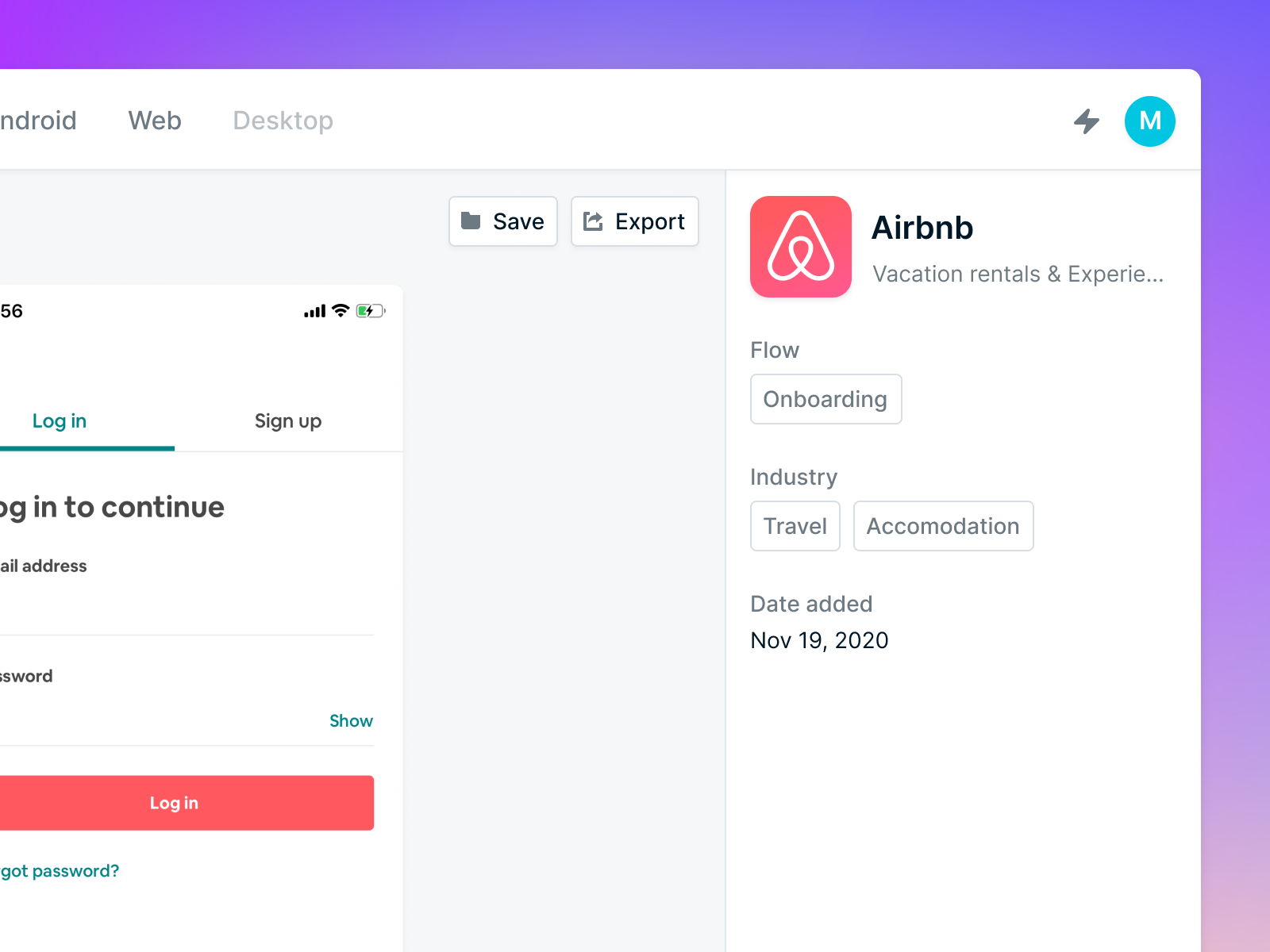Reveal the password with the Show link

click(x=351, y=720)
